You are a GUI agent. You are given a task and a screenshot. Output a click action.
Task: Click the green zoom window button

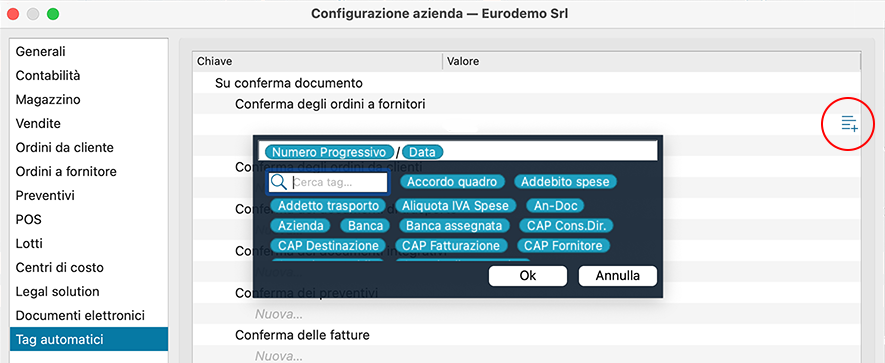pyautogui.click(x=53, y=14)
